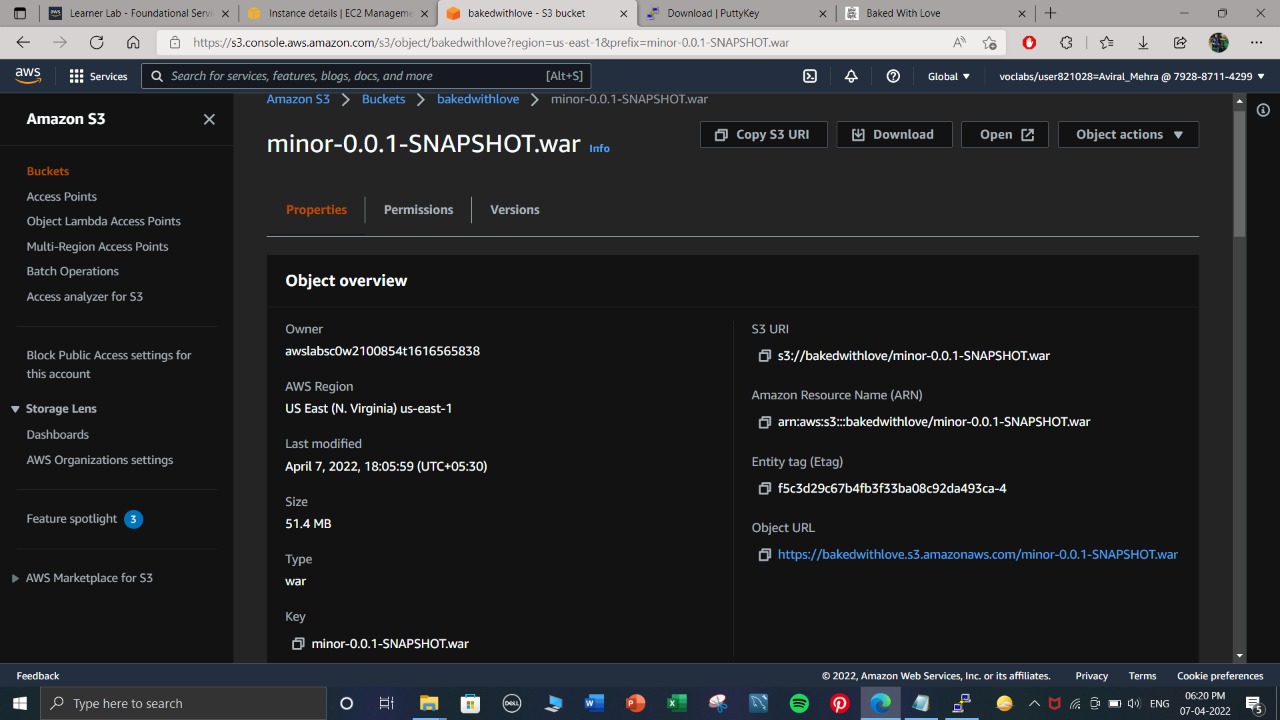This screenshot has height=720, width=1280.
Task: Open the info panel icon at right edge
Action: 1263,110
